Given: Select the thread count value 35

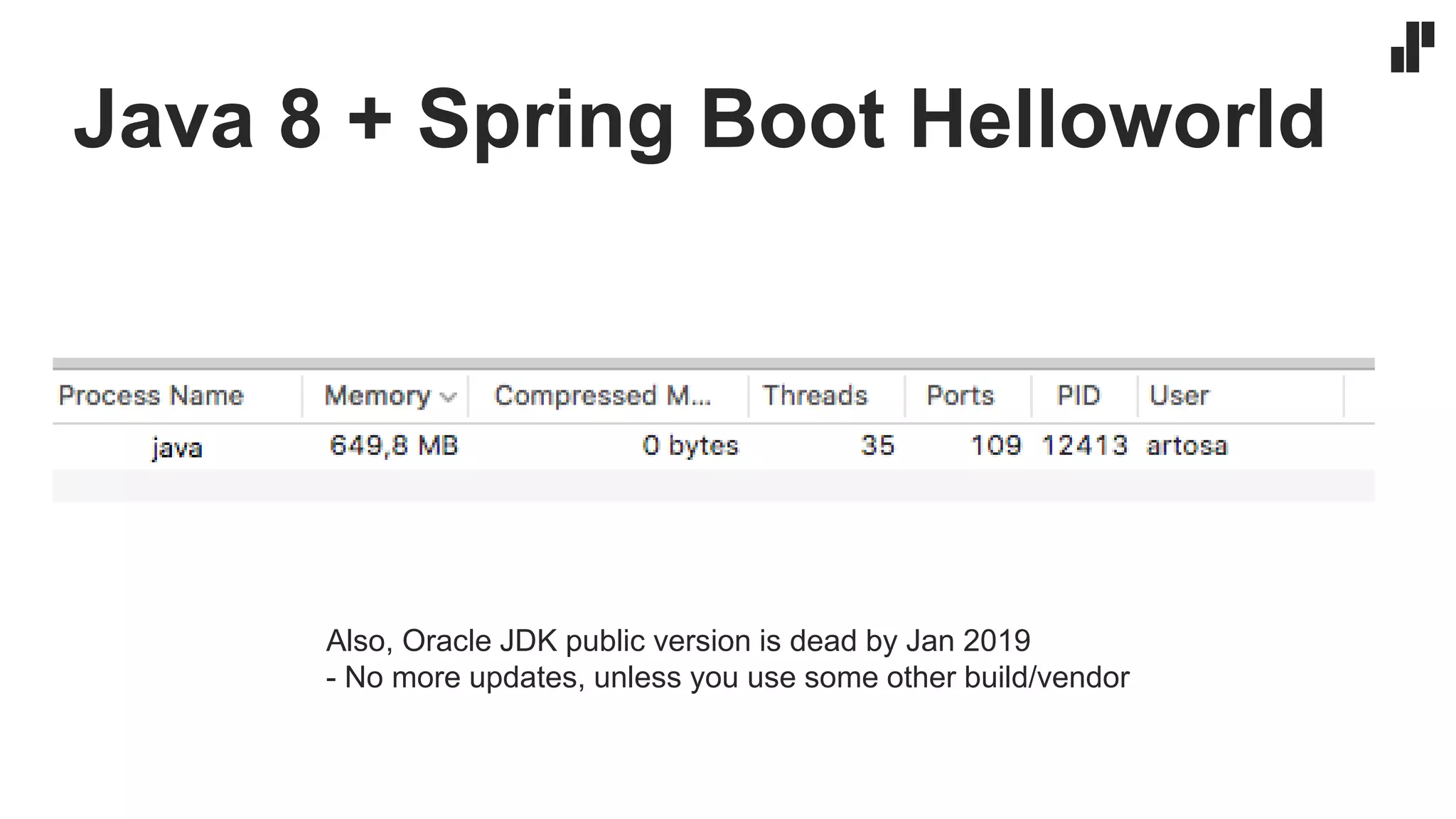Looking at the screenshot, I should [x=877, y=446].
